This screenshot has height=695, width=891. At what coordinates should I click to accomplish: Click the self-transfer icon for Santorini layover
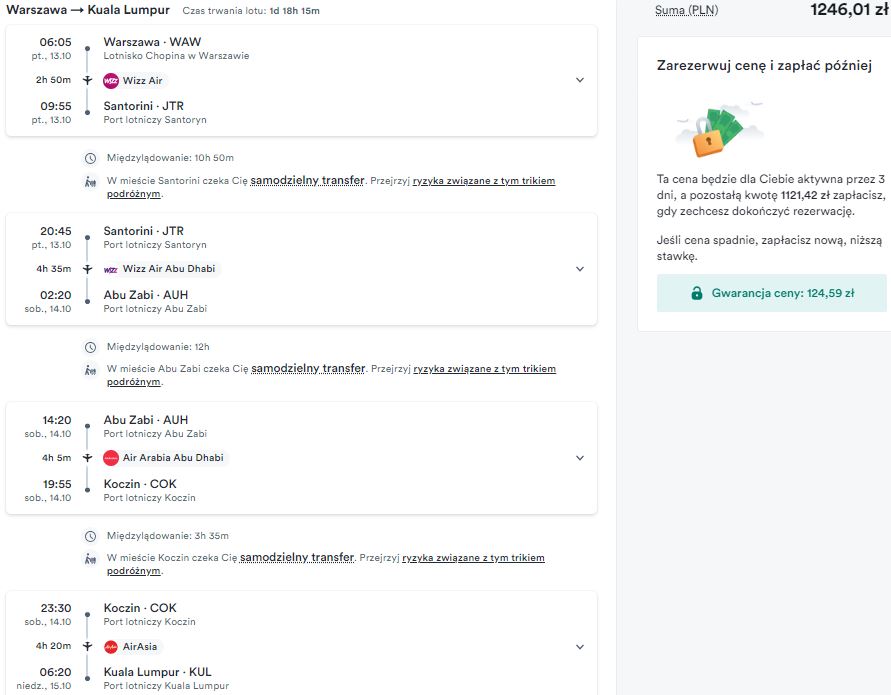90,182
